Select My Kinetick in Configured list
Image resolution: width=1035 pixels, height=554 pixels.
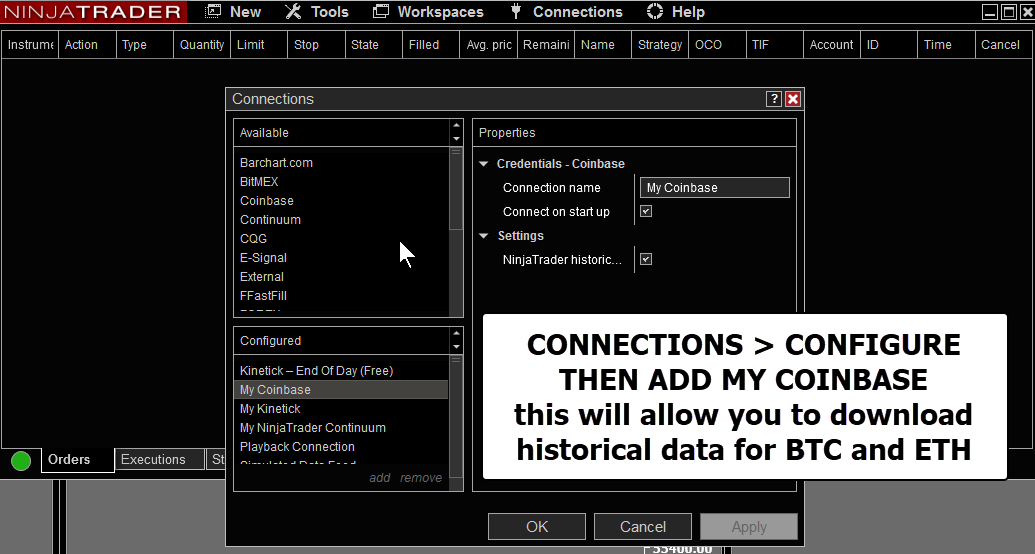(x=270, y=409)
